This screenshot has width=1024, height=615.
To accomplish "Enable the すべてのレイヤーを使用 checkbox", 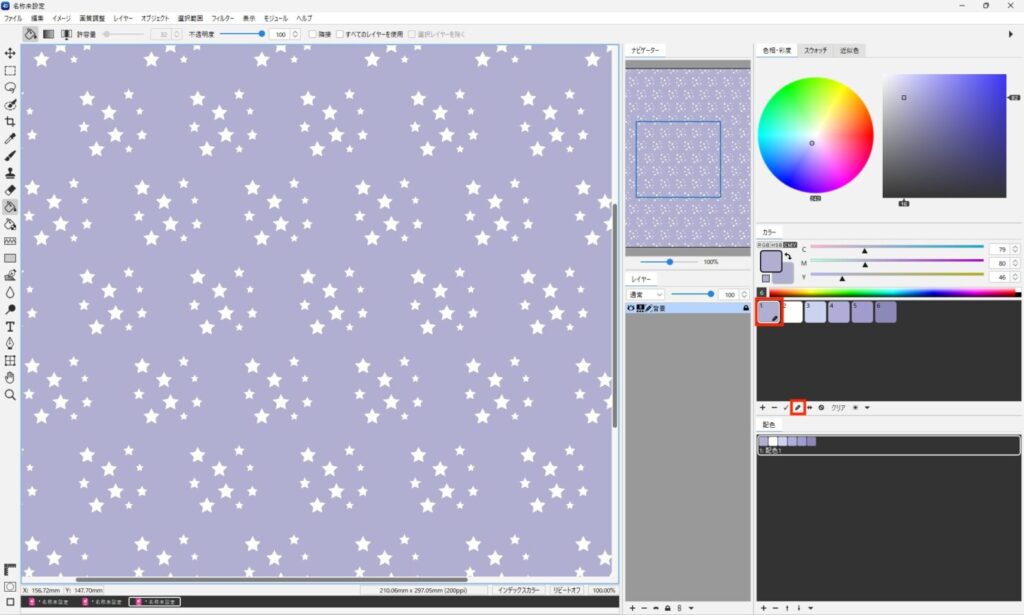I will tap(340, 34).
